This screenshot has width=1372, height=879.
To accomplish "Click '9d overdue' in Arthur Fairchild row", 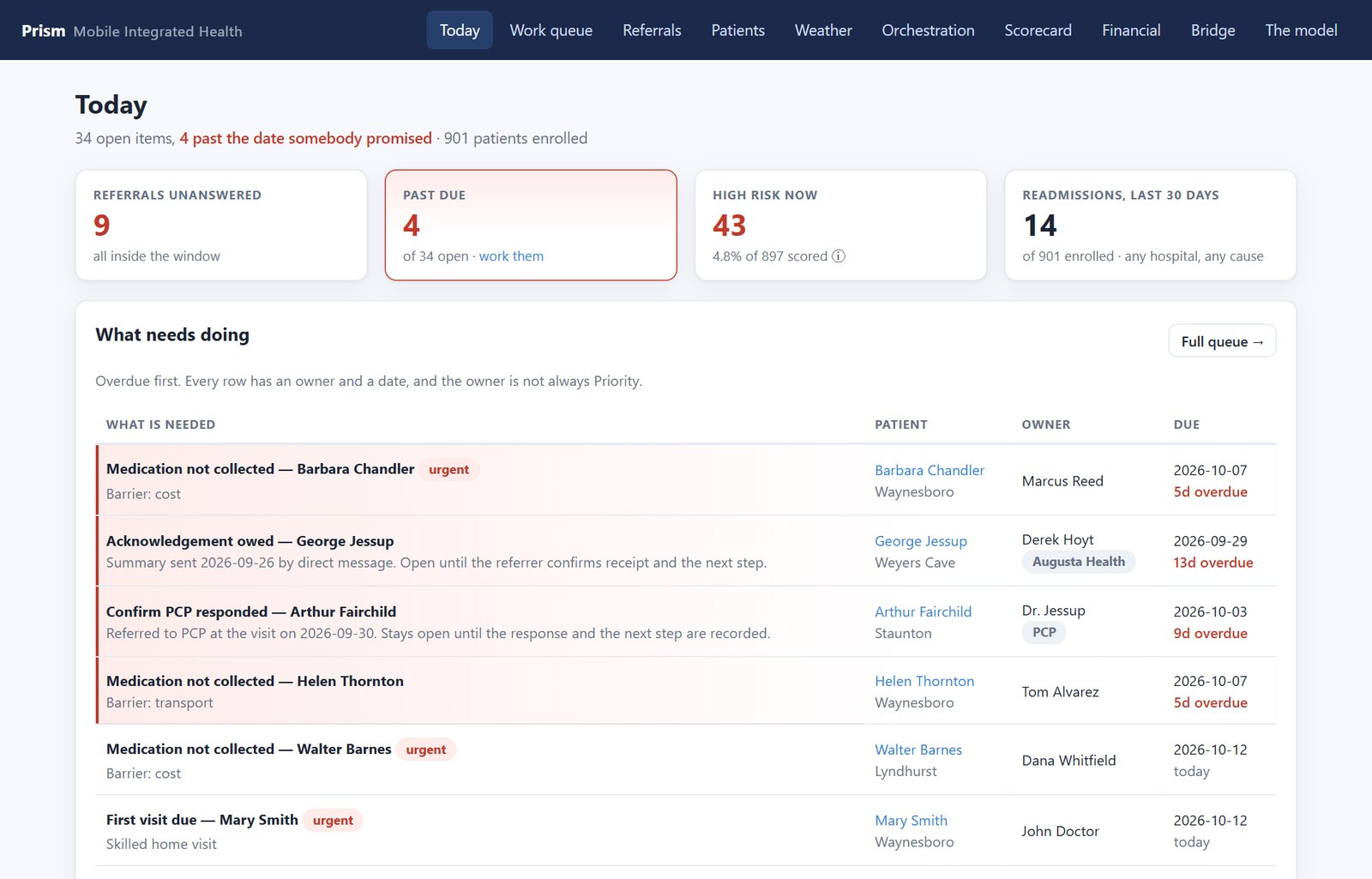I will pyautogui.click(x=1211, y=634).
